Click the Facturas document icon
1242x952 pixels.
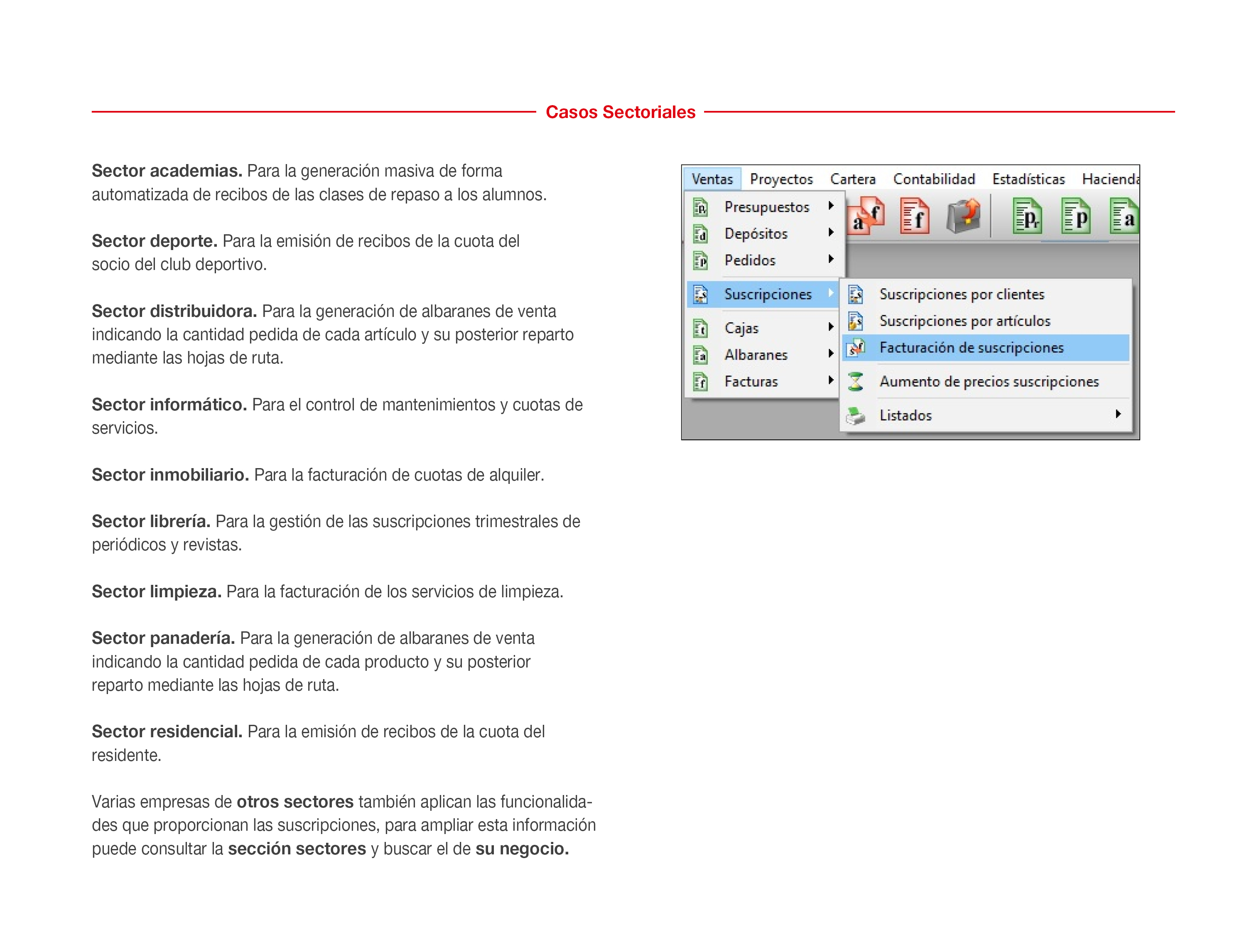coord(700,381)
